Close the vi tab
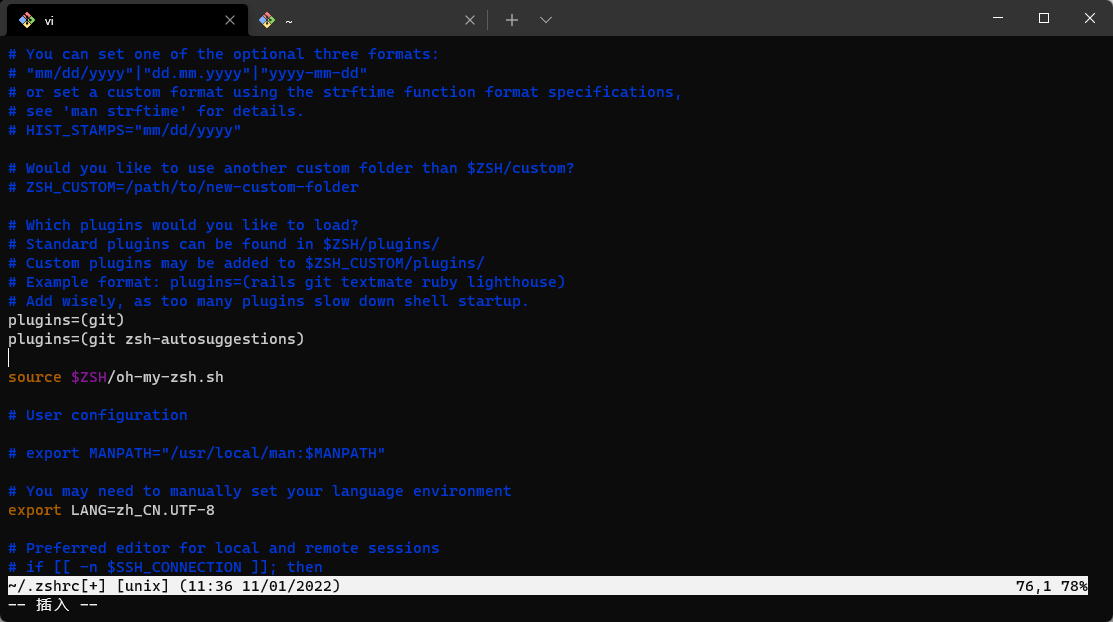The height and width of the screenshot is (622, 1113). [229, 20]
